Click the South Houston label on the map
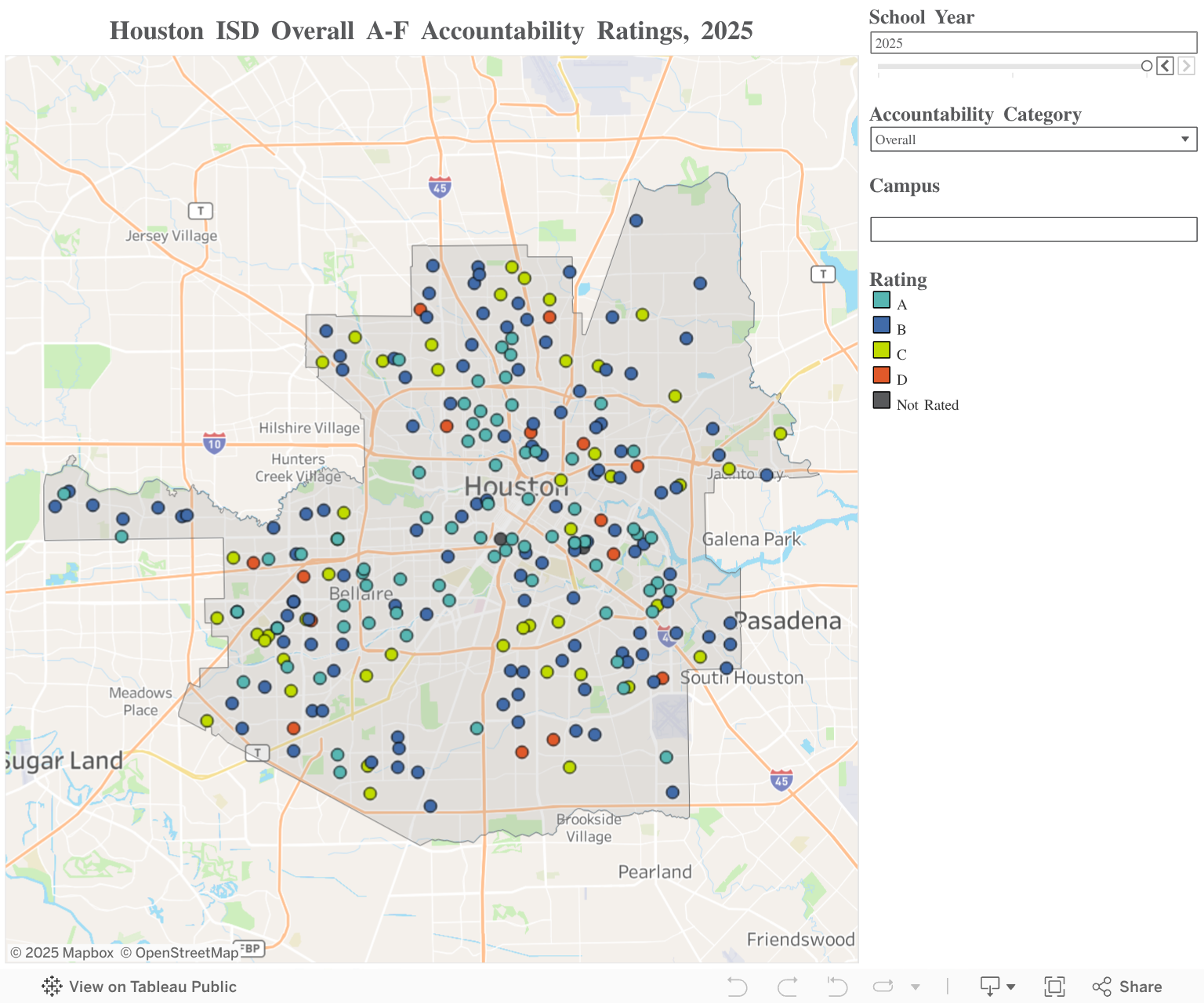 click(x=742, y=678)
